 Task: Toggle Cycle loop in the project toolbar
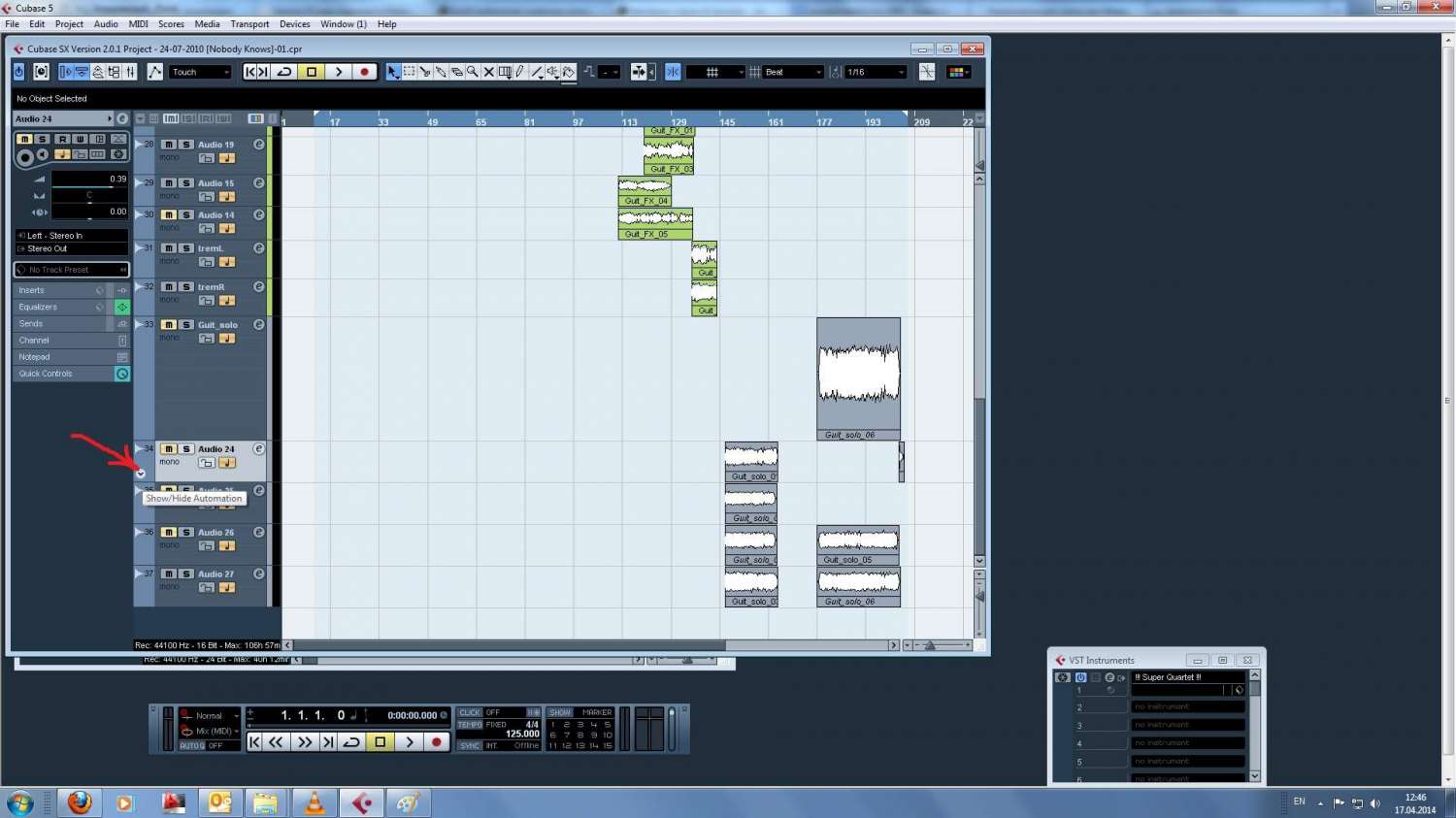[x=284, y=72]
